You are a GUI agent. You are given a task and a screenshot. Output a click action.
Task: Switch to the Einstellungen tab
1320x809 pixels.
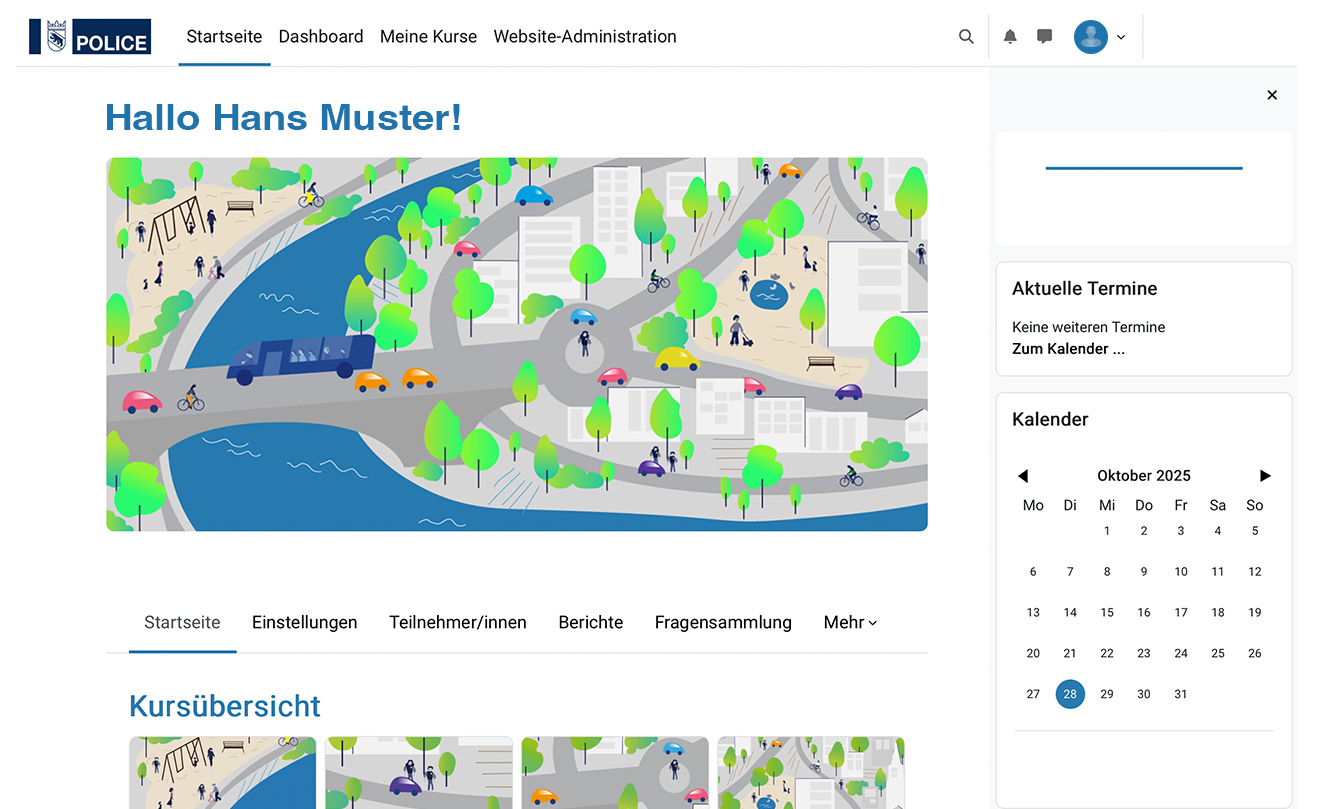(x=304, y=622)
